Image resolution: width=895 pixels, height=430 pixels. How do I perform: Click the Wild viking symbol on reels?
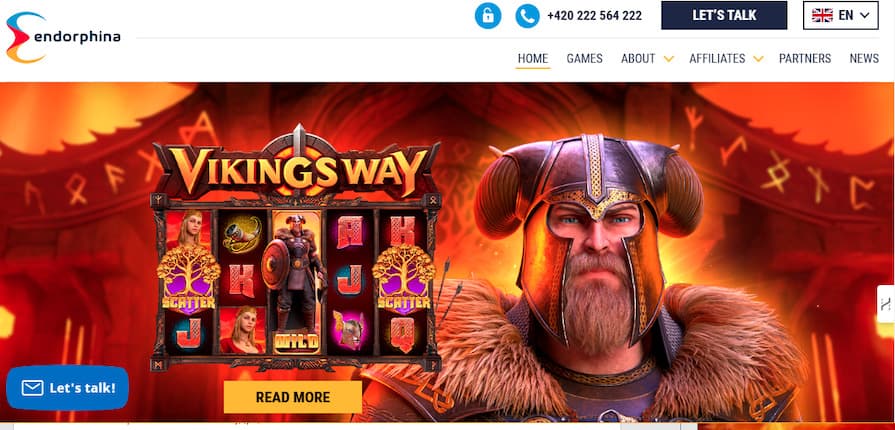296,282
